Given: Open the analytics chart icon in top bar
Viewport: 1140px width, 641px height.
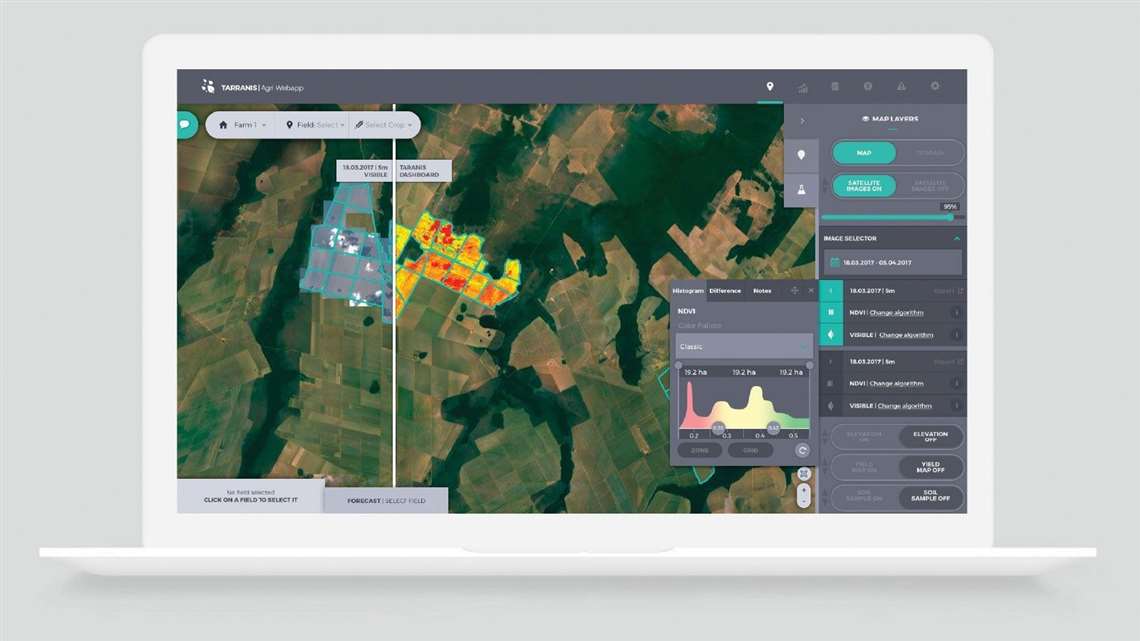Looking at the screenshot, I should click(803, 87).
